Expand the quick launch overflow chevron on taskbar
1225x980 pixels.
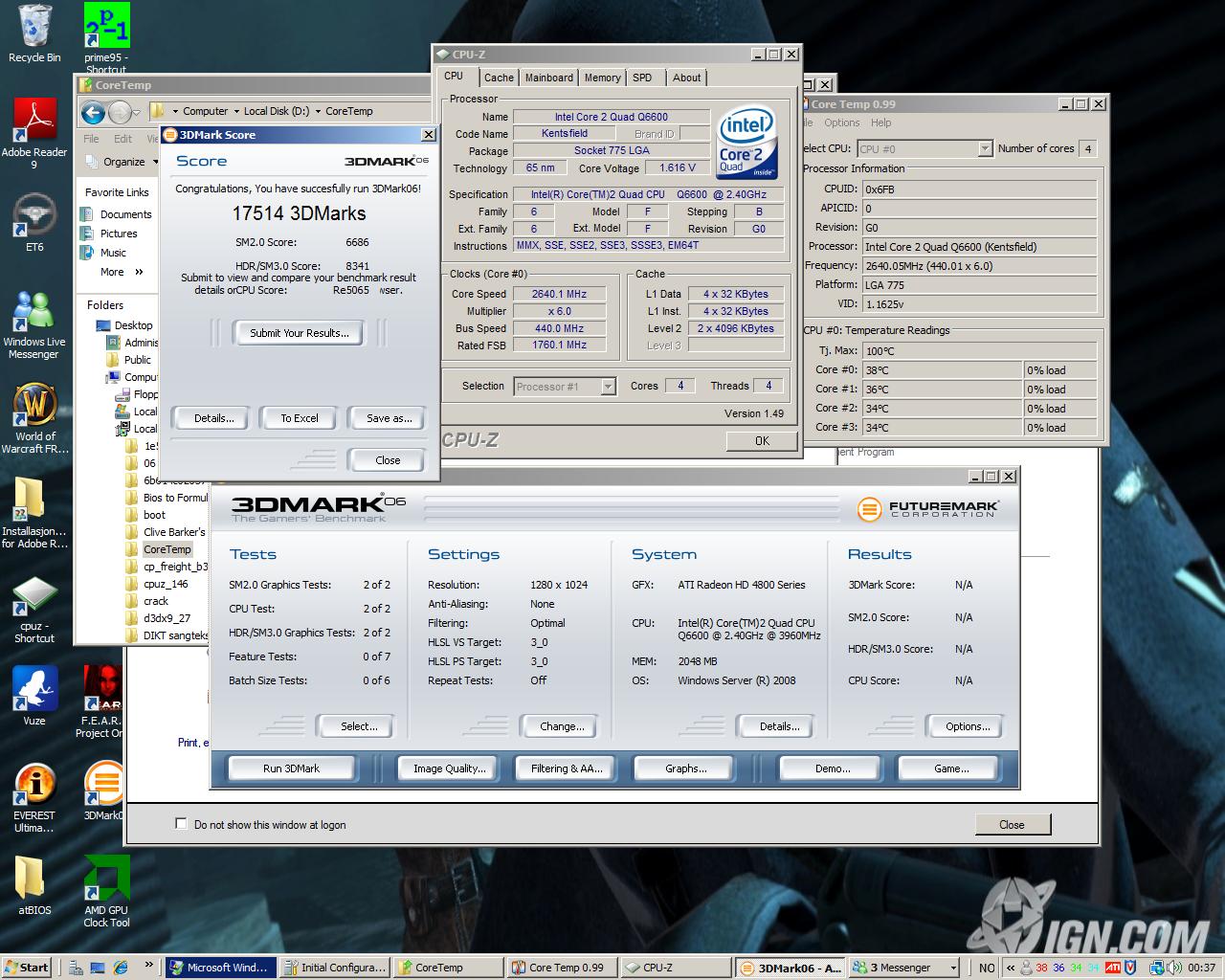[149, 965]
